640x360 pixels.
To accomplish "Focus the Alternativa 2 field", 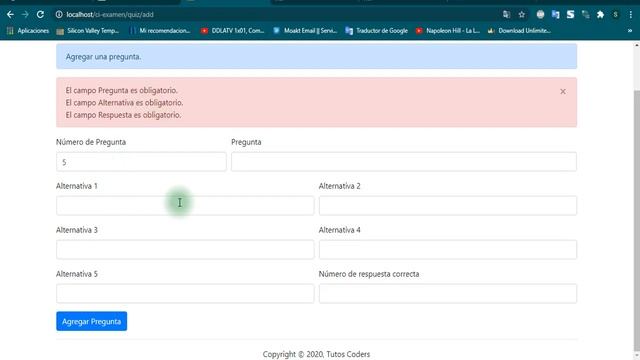I will tap(448, 206).
